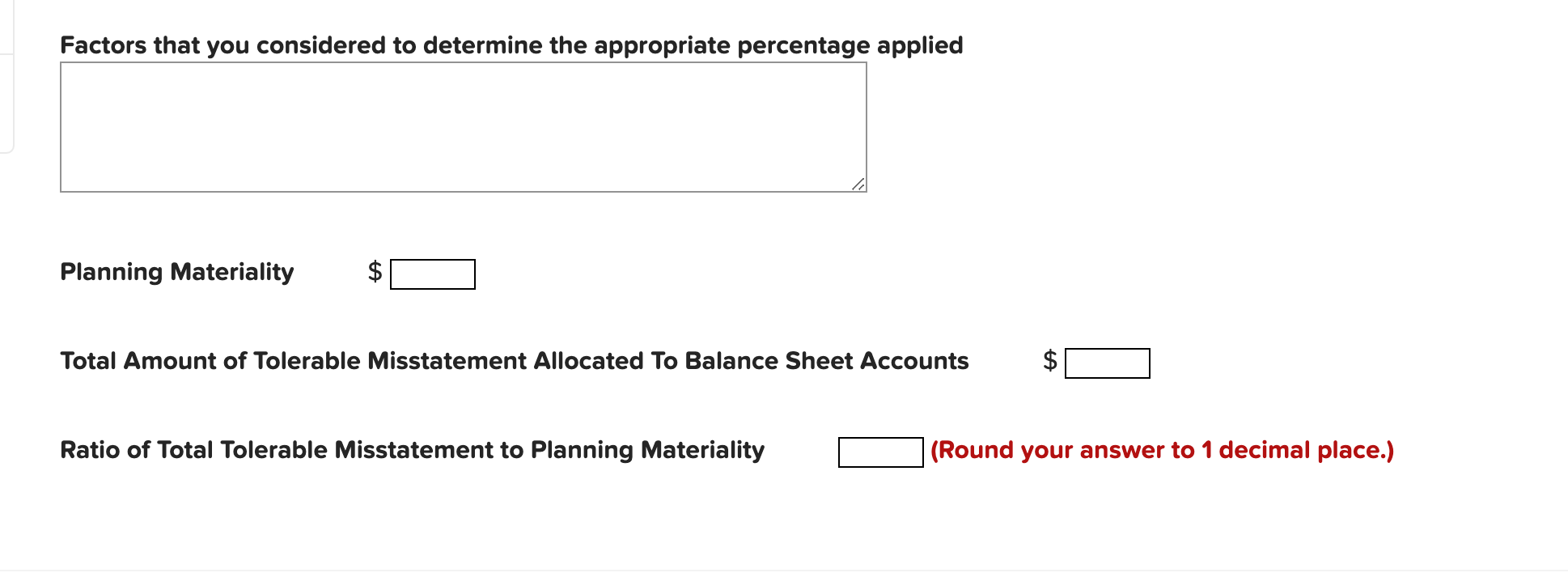
Task: Click the dollar sign beside Tolerable Misstatement
Action: [x=1049, y=363]
